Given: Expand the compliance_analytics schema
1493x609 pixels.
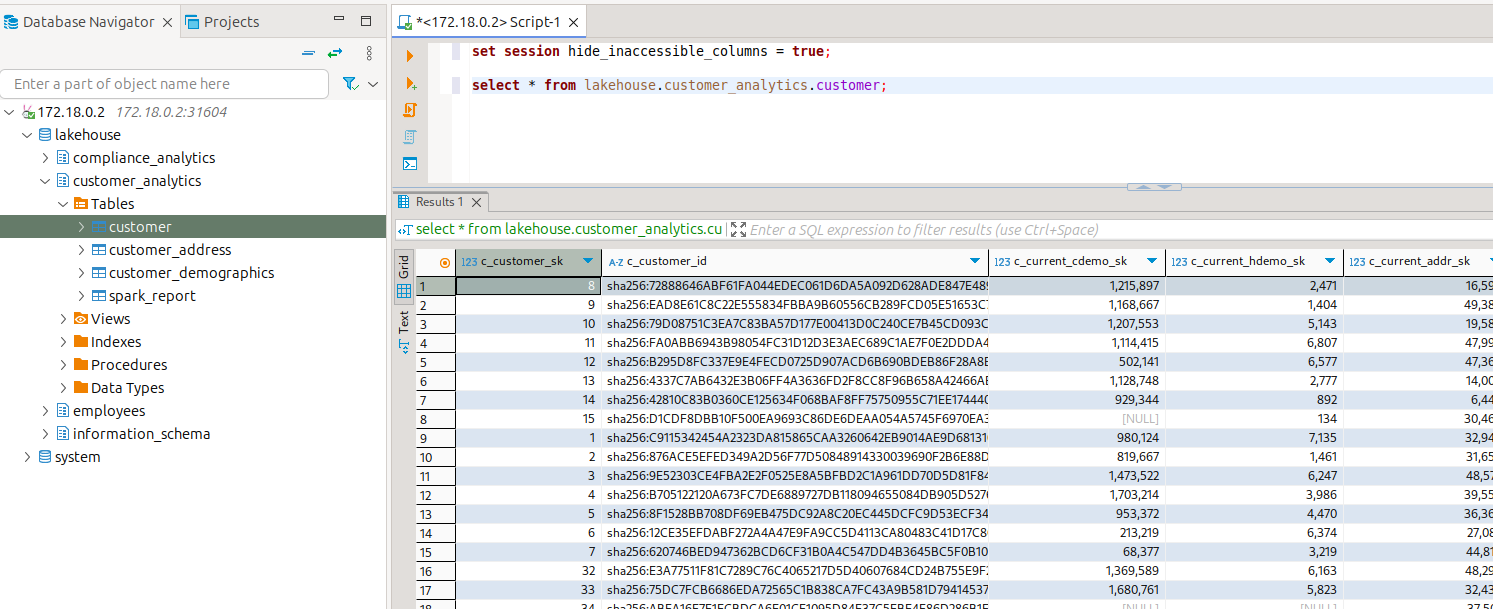Looking at the screenshot, I should coord(45,158).
